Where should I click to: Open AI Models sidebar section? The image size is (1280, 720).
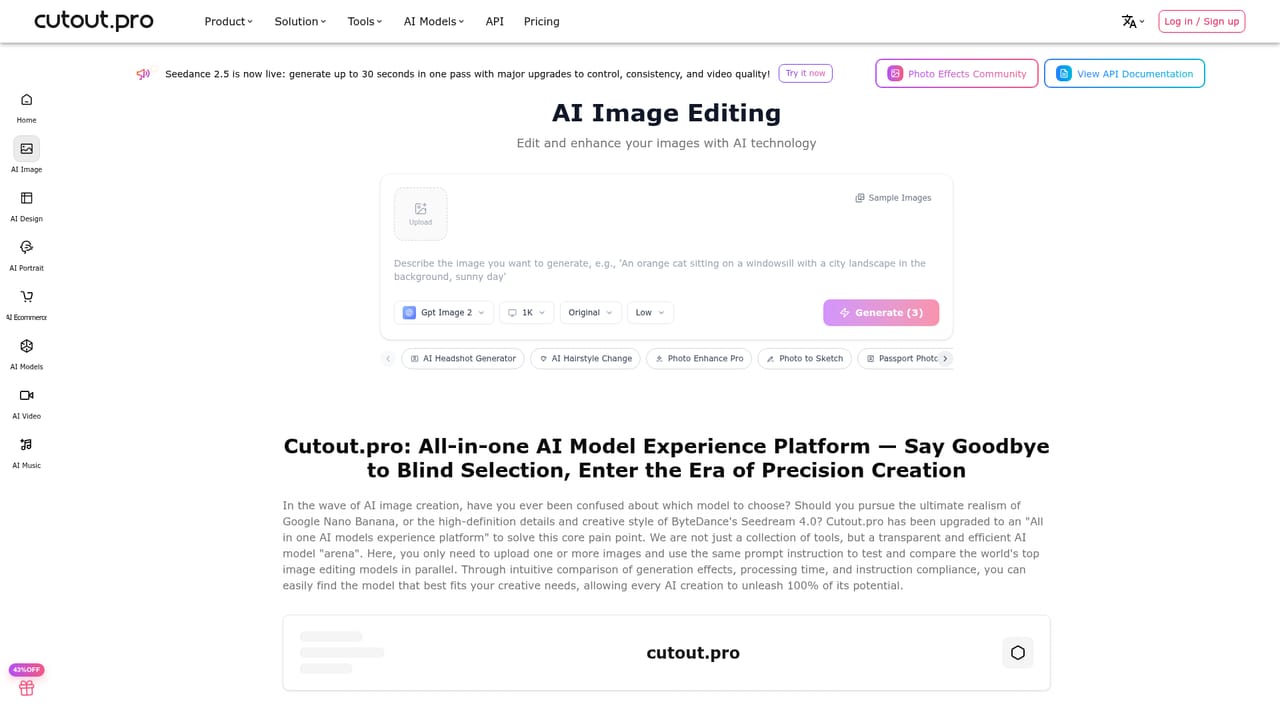[27, 354]
